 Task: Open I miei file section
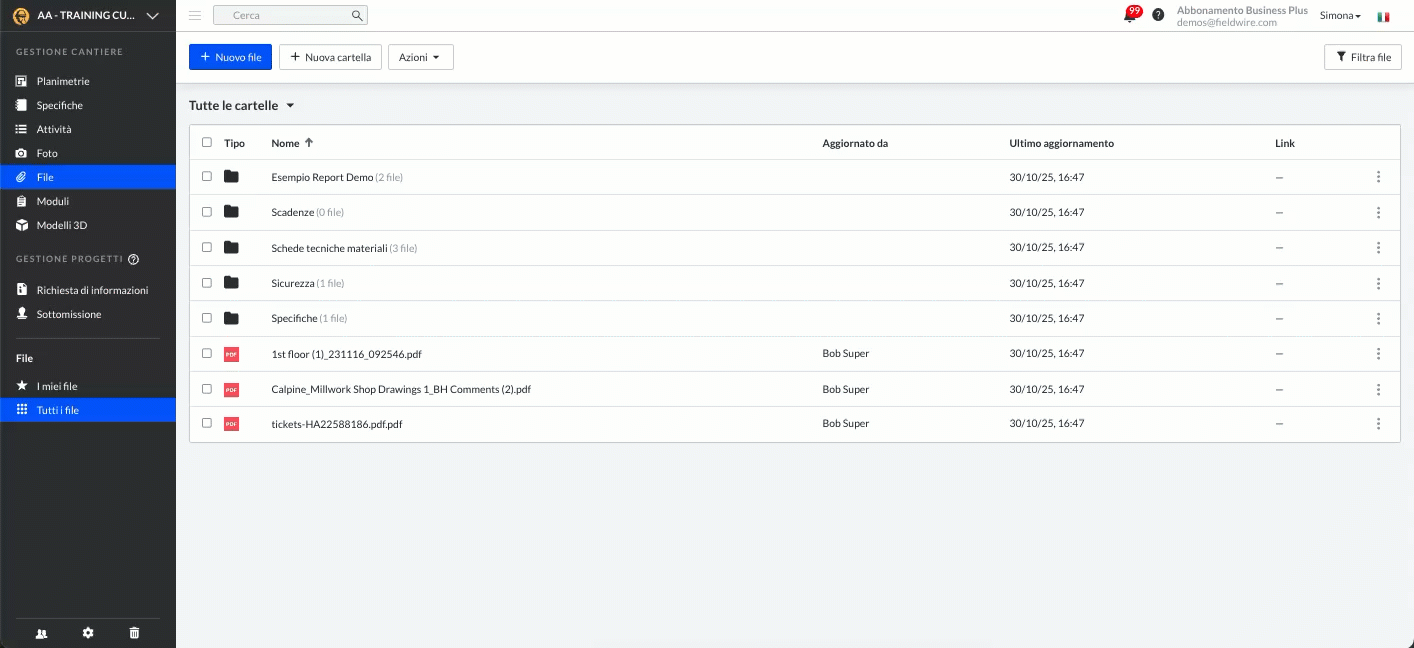[57, 386]
